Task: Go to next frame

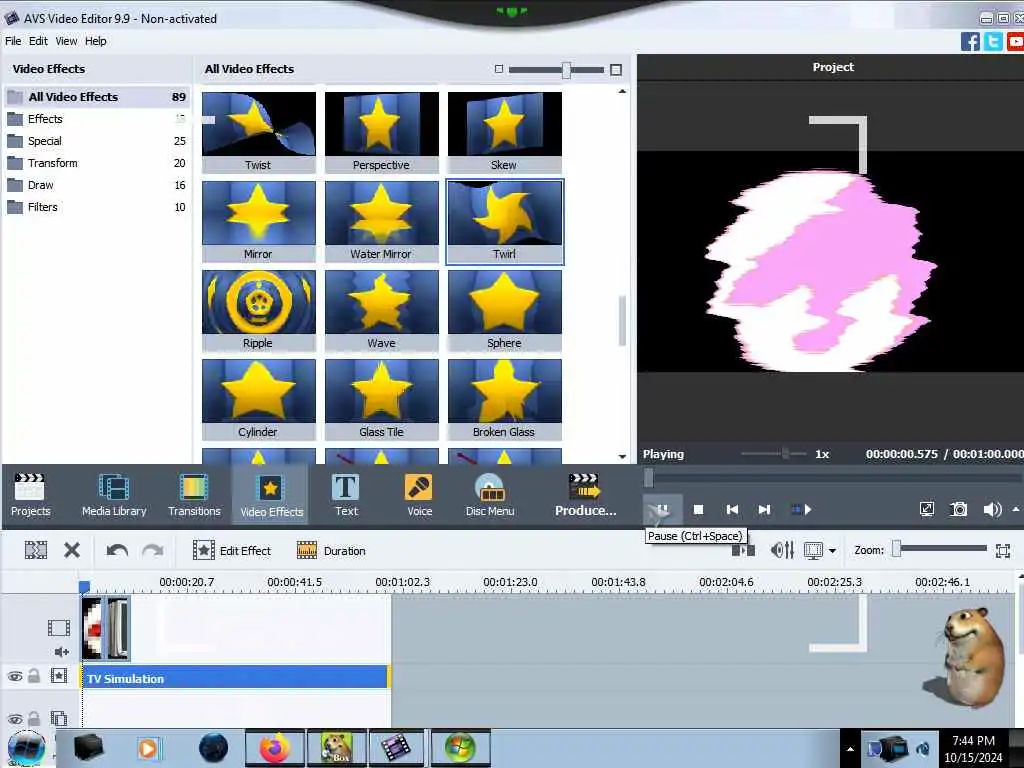Action: coord(764,509)
